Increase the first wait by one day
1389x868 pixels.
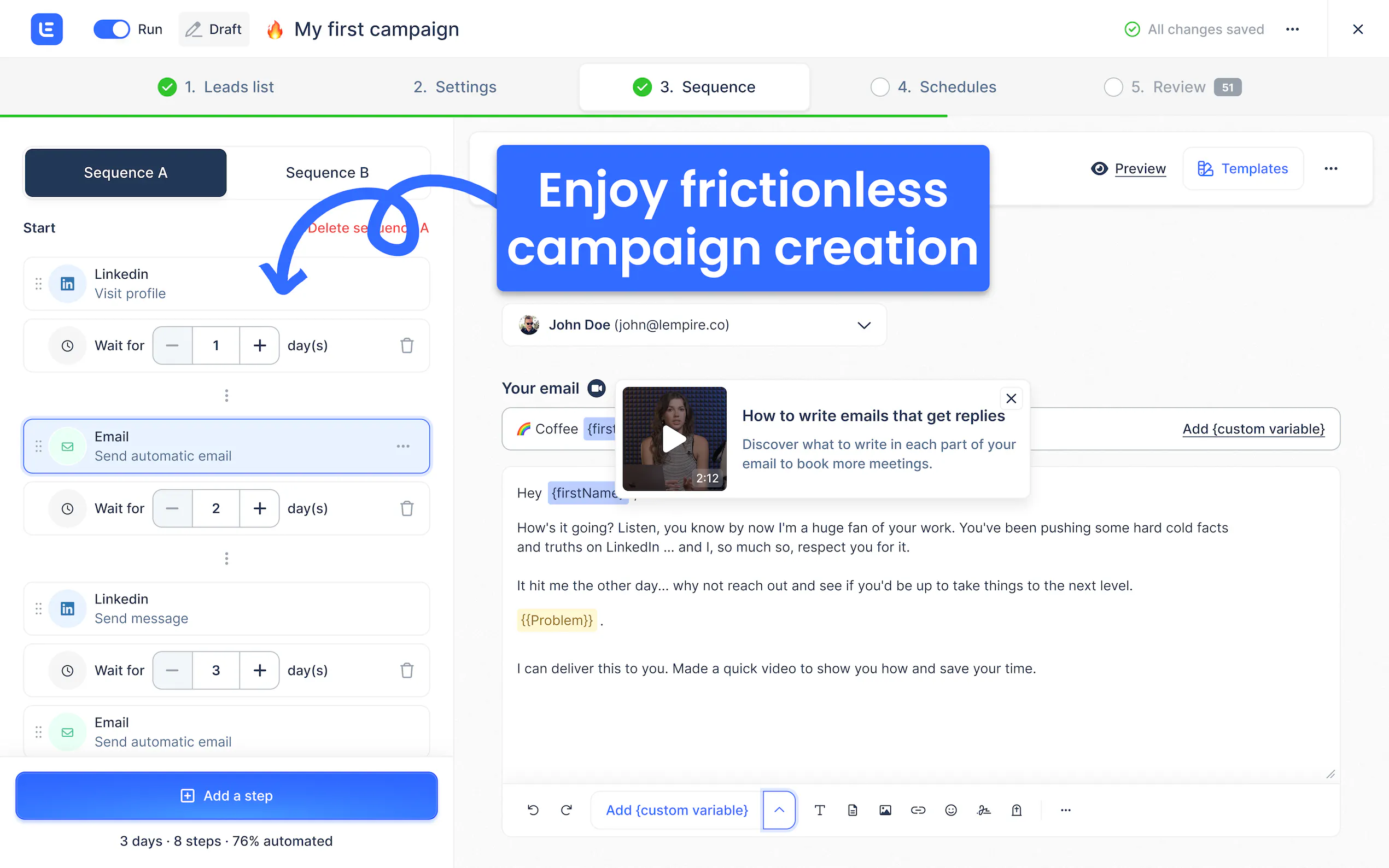click(x=260, y=345)
